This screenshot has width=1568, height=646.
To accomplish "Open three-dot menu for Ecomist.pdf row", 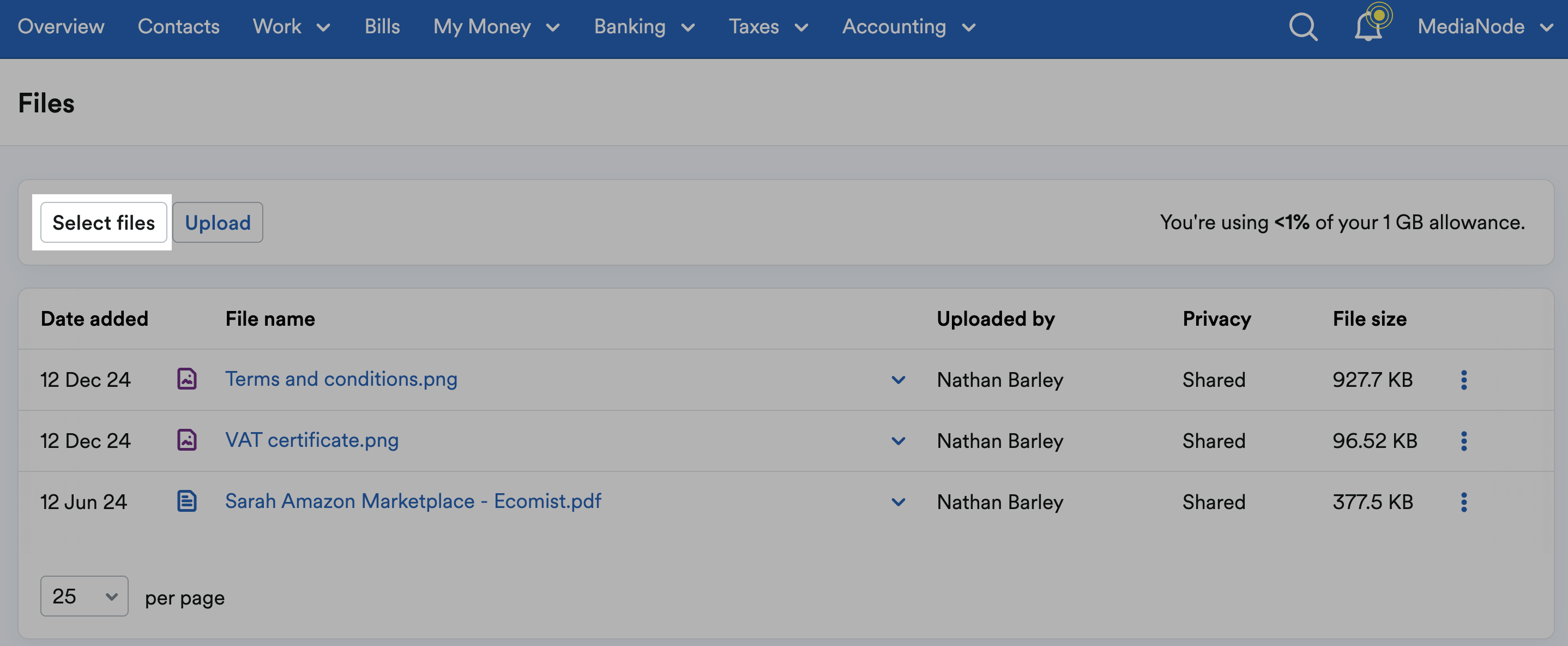I will [1464, 501].
